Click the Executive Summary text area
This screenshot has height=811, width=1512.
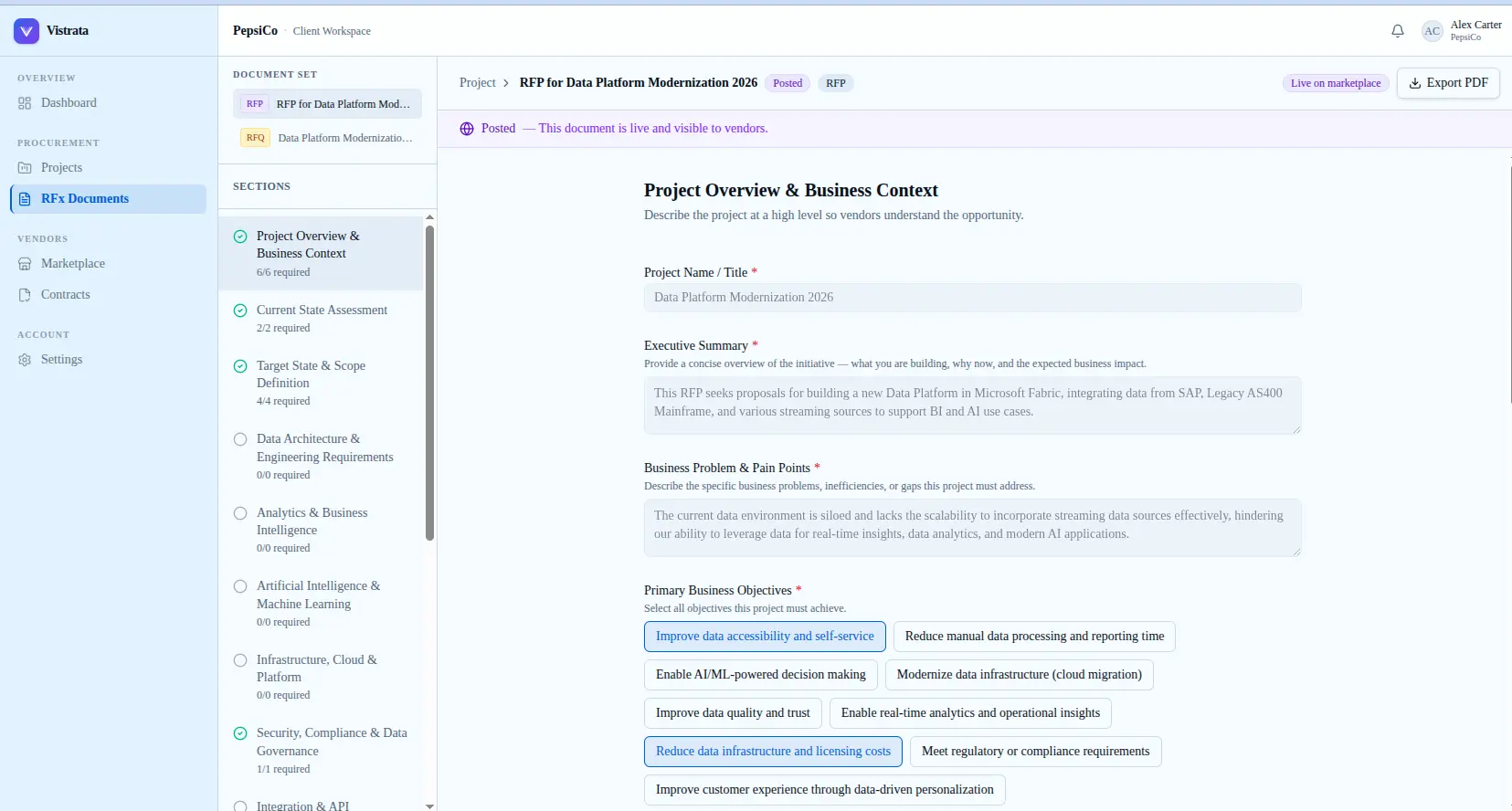point(972,405)
